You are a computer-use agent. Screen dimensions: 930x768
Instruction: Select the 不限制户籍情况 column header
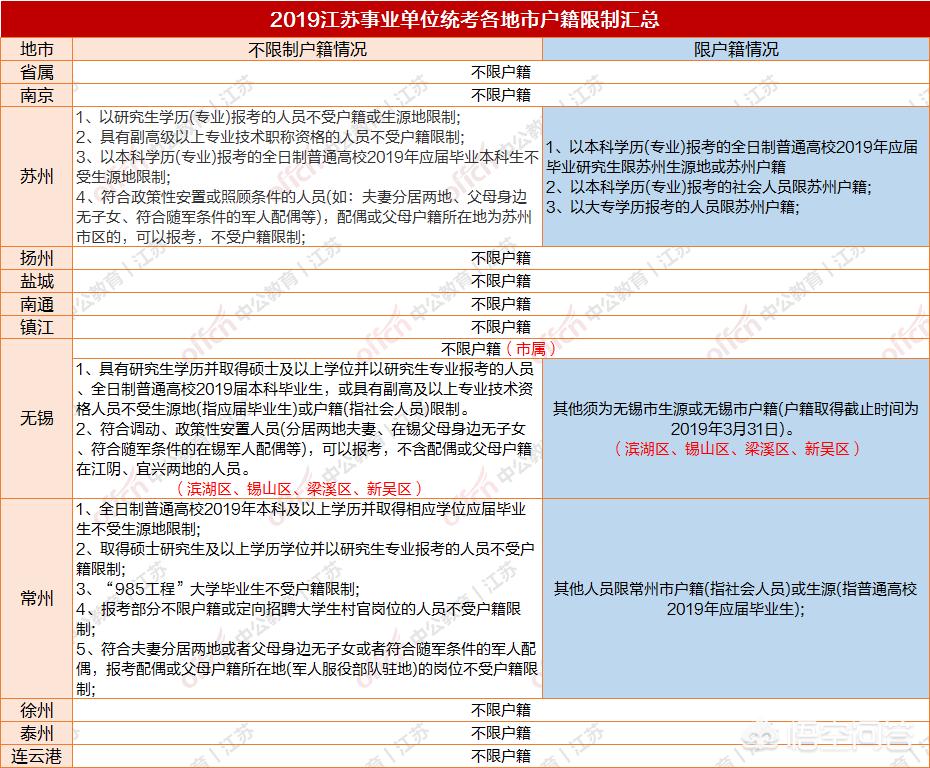point(307,50)
